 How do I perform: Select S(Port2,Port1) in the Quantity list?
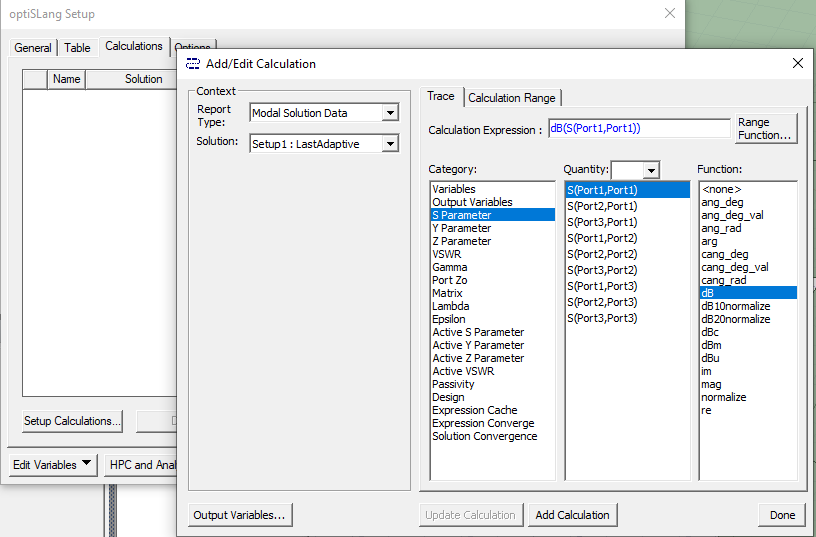pos(602,206)
